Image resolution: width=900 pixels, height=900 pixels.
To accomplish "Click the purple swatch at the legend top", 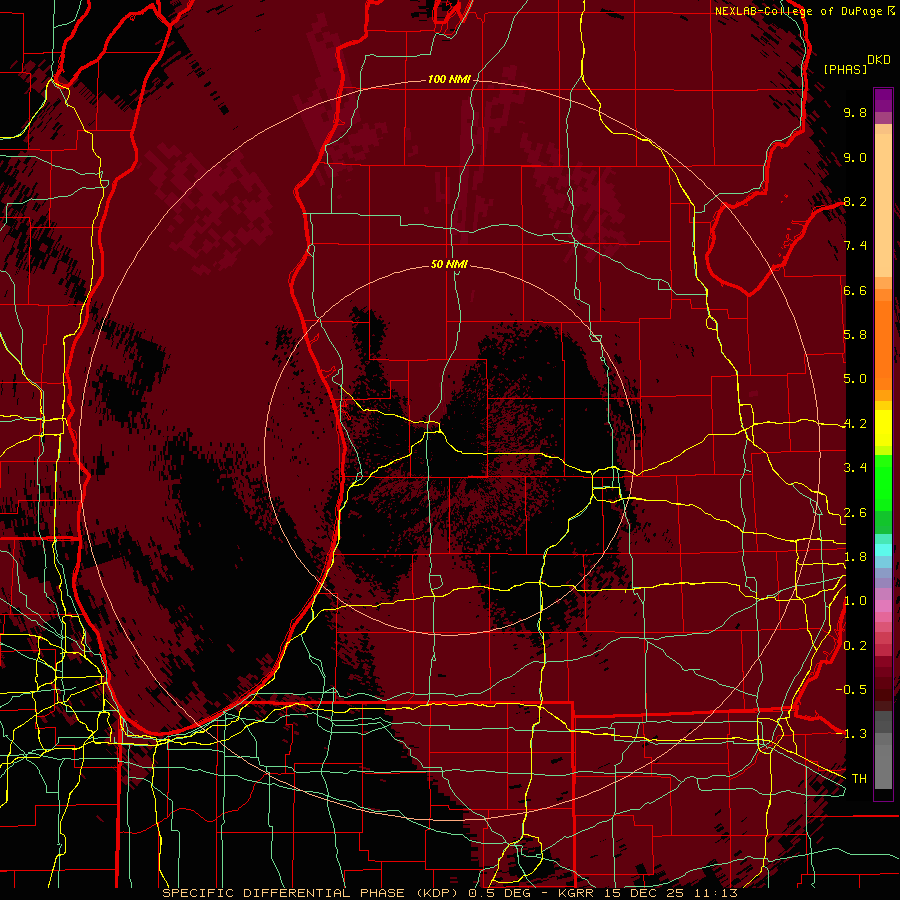I will 883,100.
